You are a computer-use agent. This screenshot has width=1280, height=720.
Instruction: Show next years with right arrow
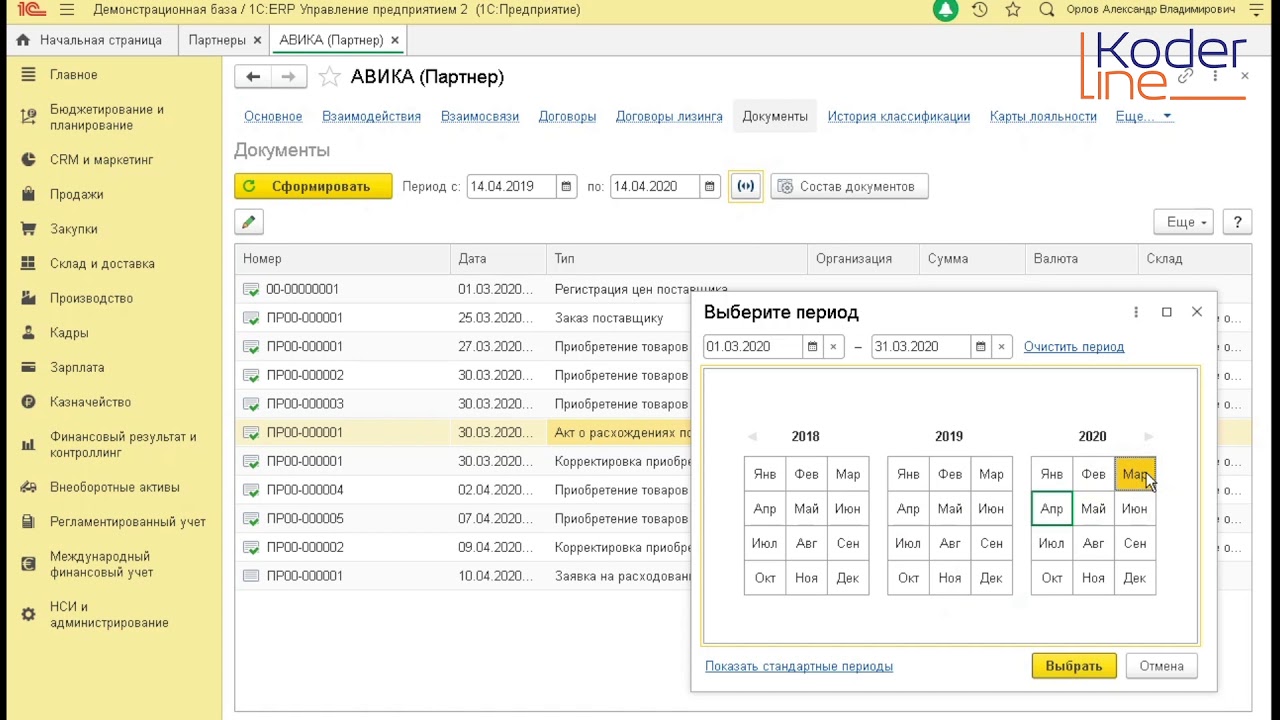1148,437
